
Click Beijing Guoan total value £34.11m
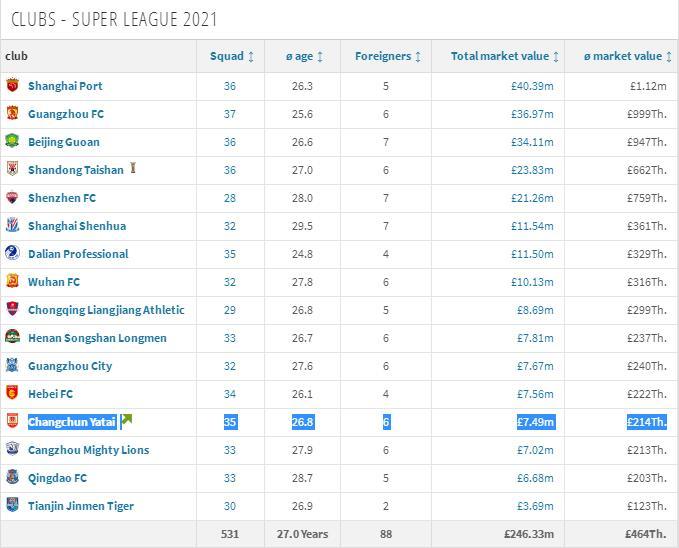pos(532,142)
